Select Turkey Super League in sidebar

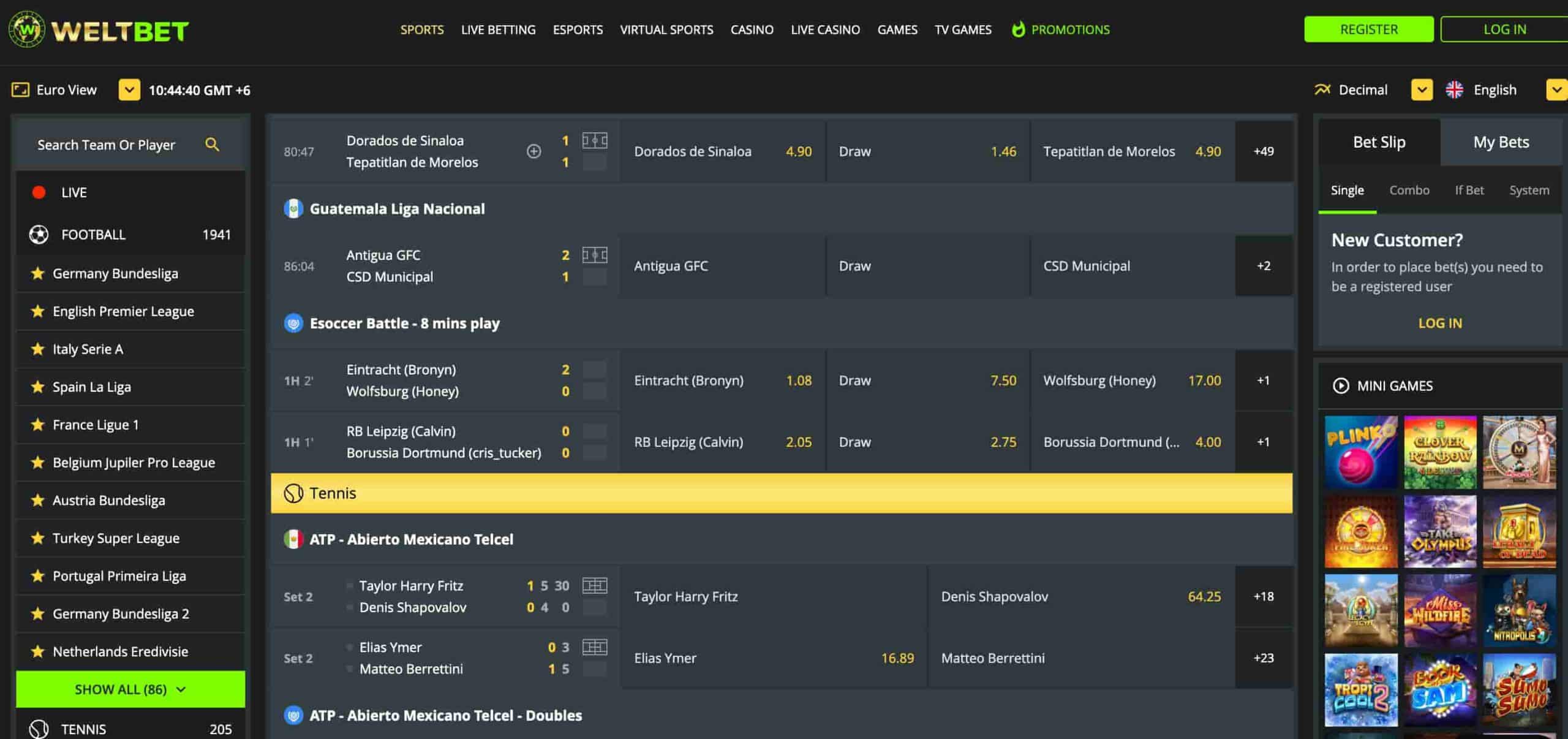(130, 538)
